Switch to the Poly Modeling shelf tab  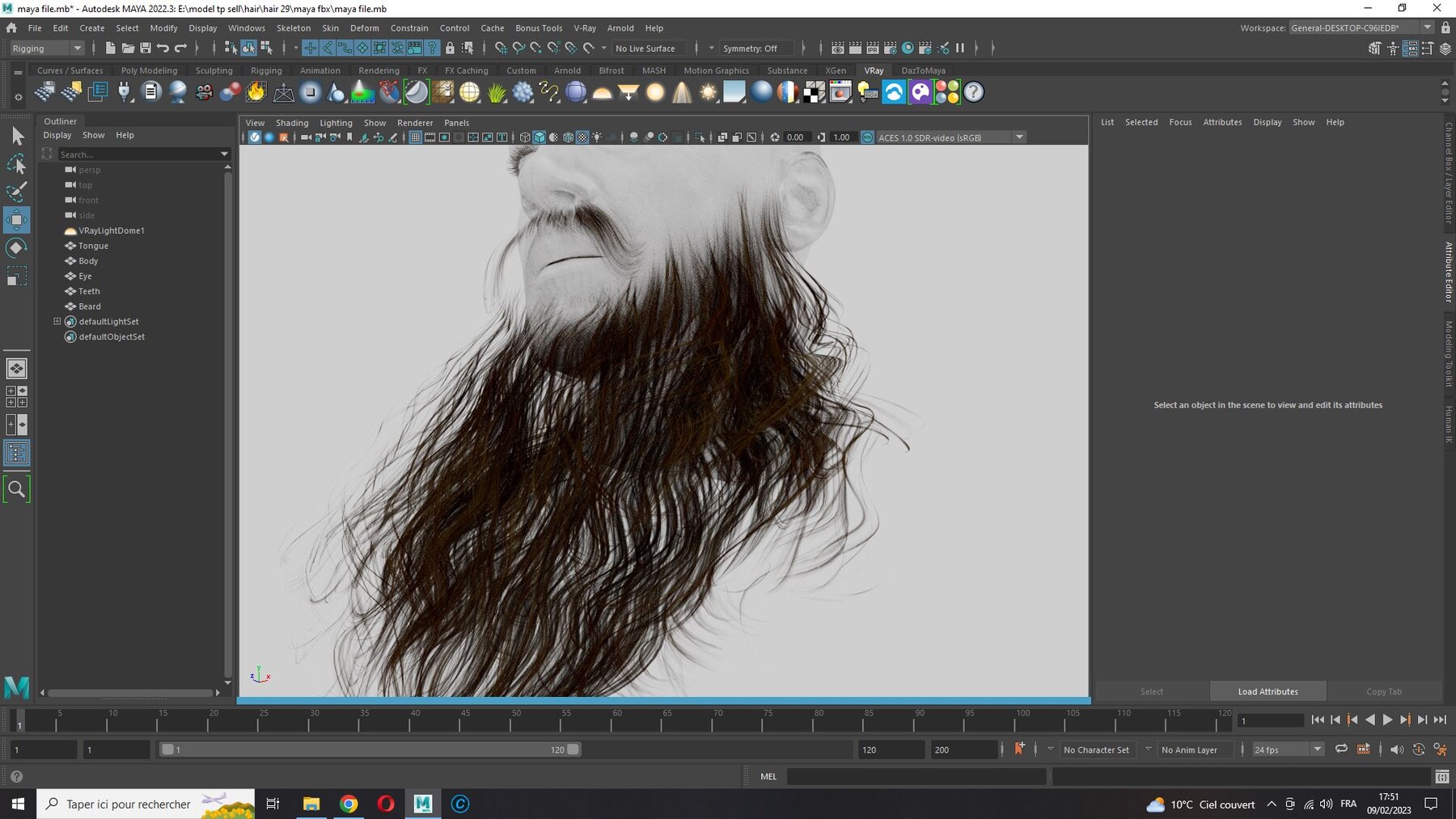tap(149, 70)
